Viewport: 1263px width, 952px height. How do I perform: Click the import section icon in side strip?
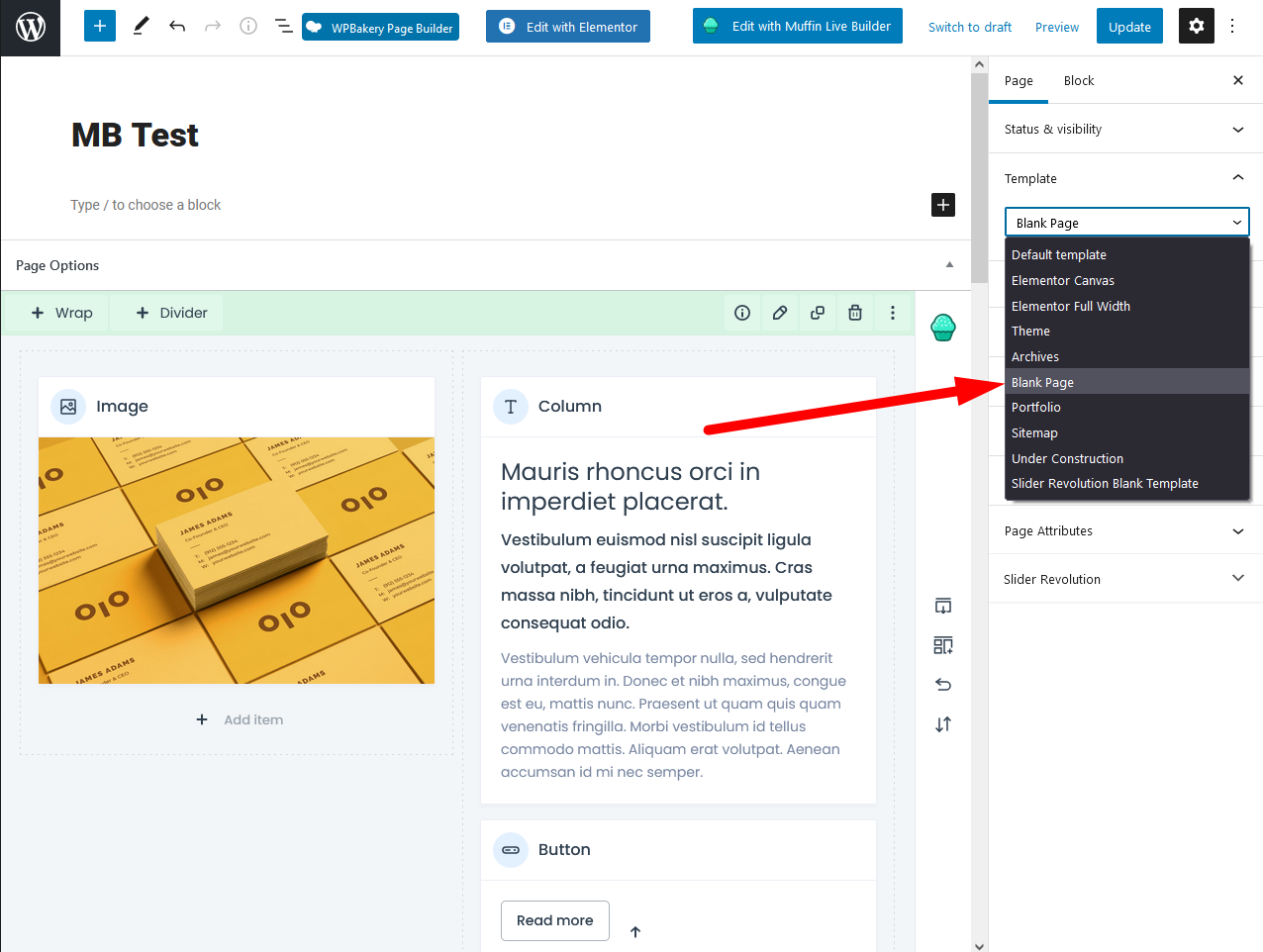(x=943, y=606)
